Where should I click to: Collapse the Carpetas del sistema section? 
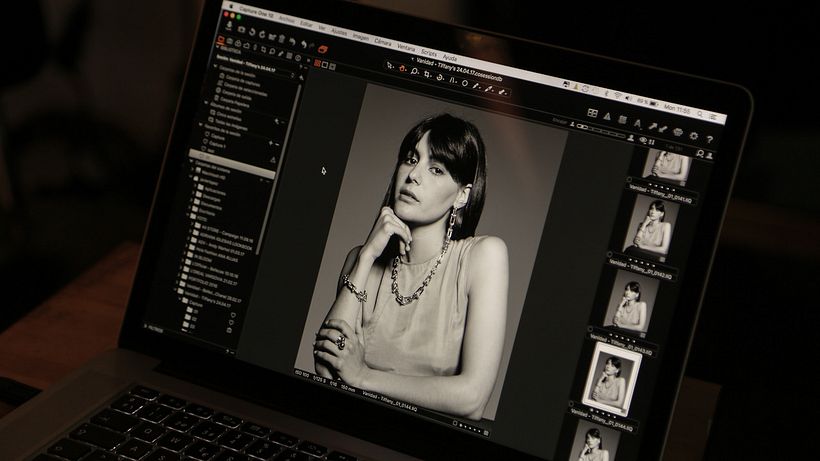[191, 160]
